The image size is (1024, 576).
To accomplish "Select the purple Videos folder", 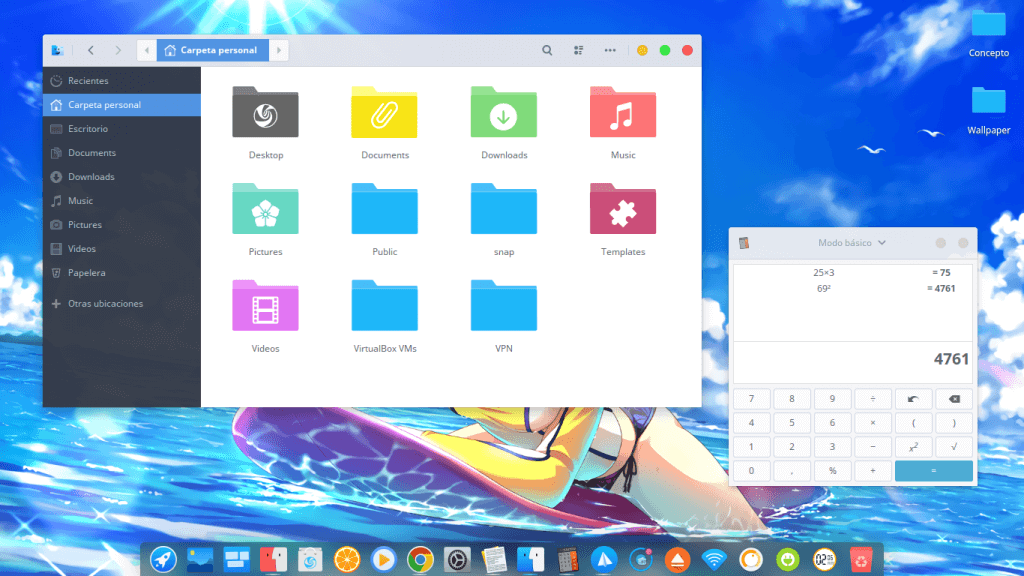I will [265, 316].
